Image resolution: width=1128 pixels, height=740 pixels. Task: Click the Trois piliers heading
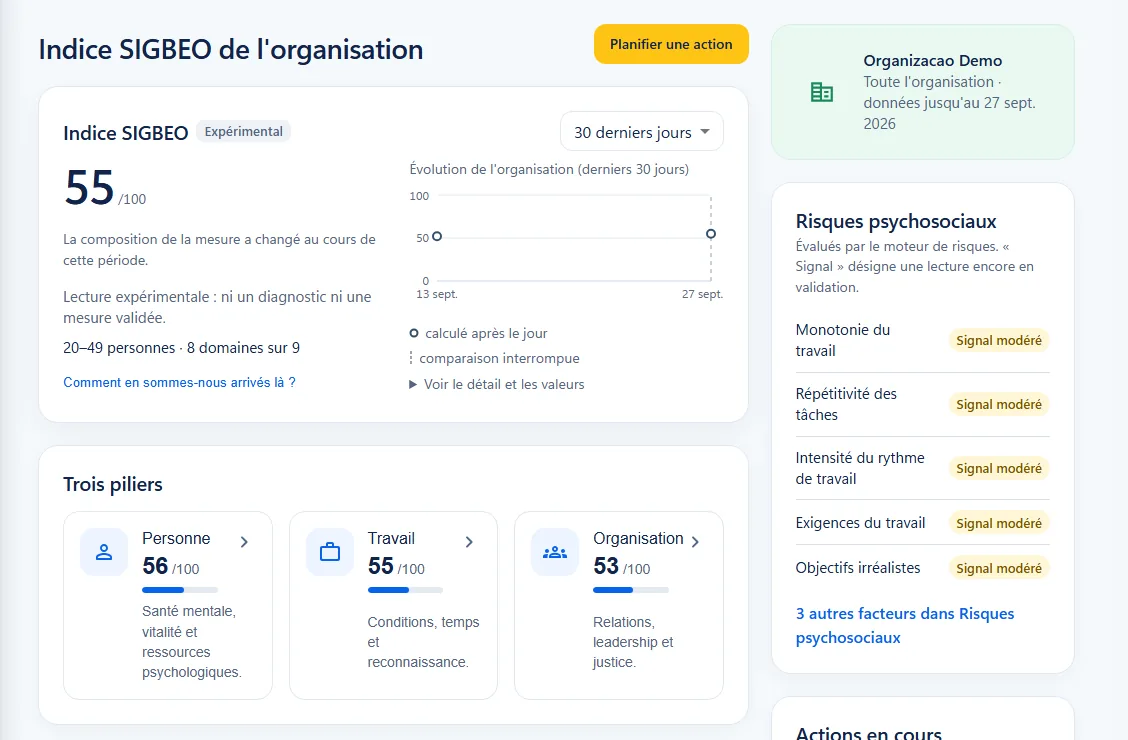coord(113,484)
